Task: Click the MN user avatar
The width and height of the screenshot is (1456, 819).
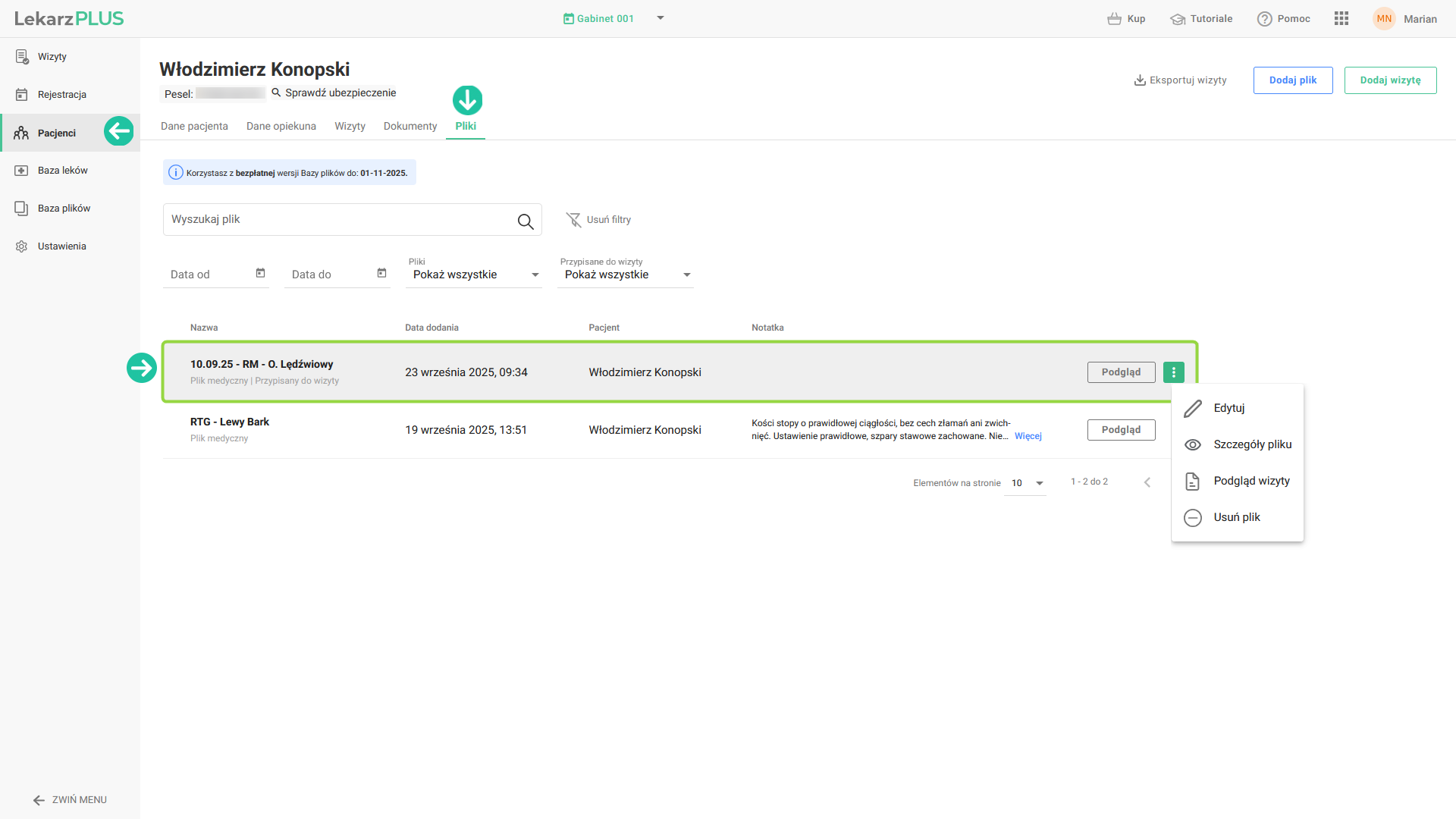Action: click(x=1384, y=19)
